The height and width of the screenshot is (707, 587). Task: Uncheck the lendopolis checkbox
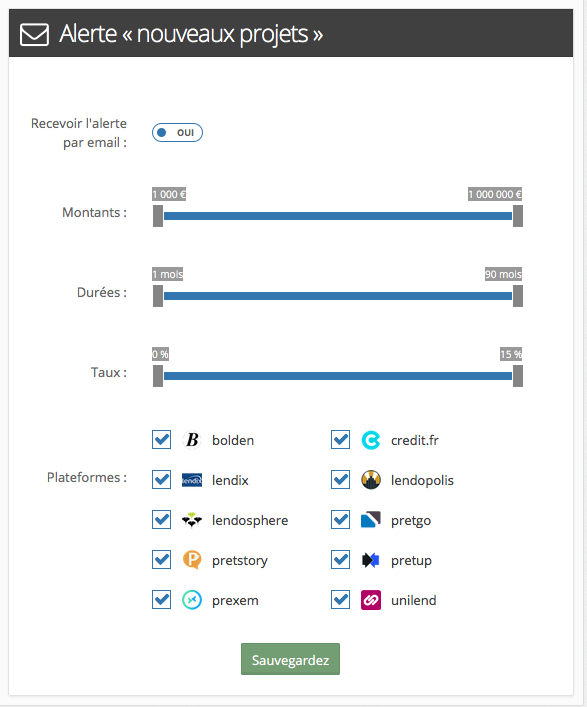[340, 480]
